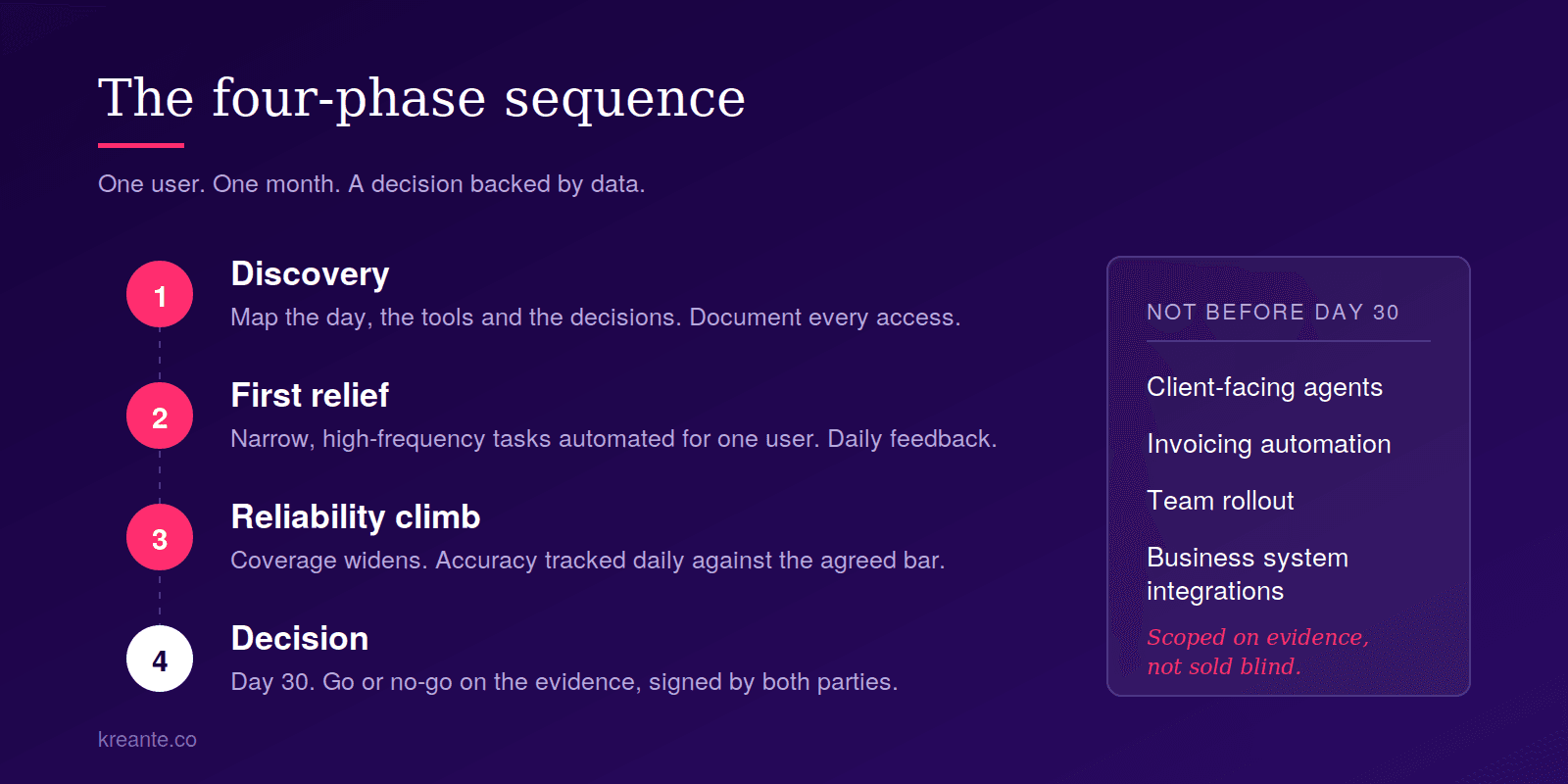Screen dimensions: 1568x784
Task: Click the Reliability climb heading
Action: [x=356, y=517]
